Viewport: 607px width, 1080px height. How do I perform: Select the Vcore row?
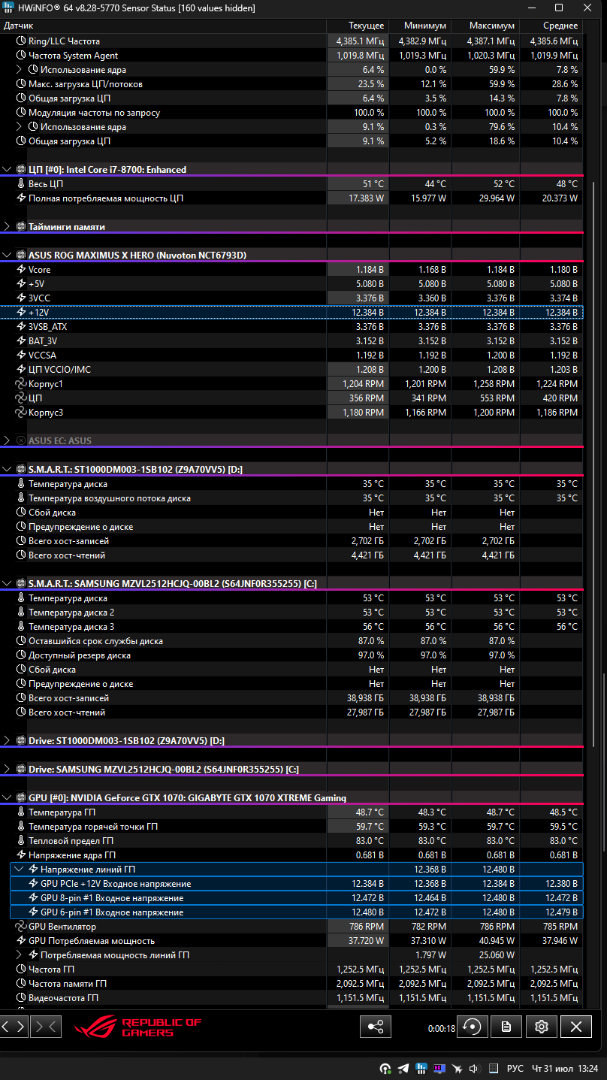[x=291, y=269]
